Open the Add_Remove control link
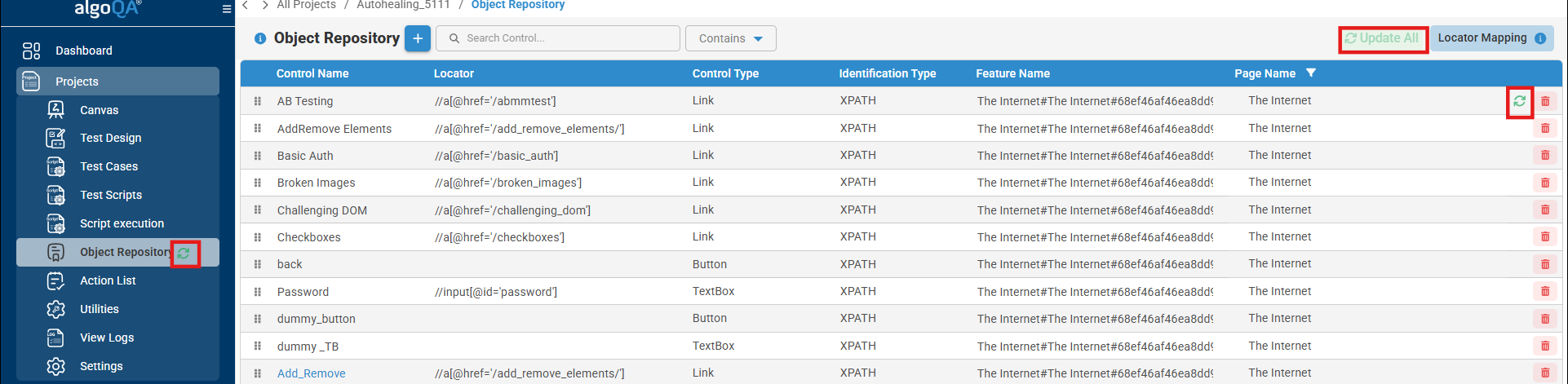 311,373
